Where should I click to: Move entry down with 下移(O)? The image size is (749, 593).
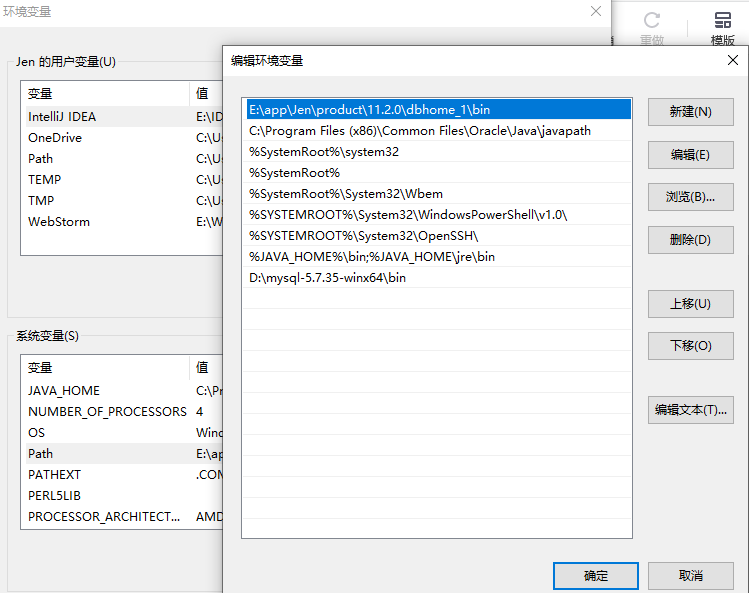[x=690, y=345]
